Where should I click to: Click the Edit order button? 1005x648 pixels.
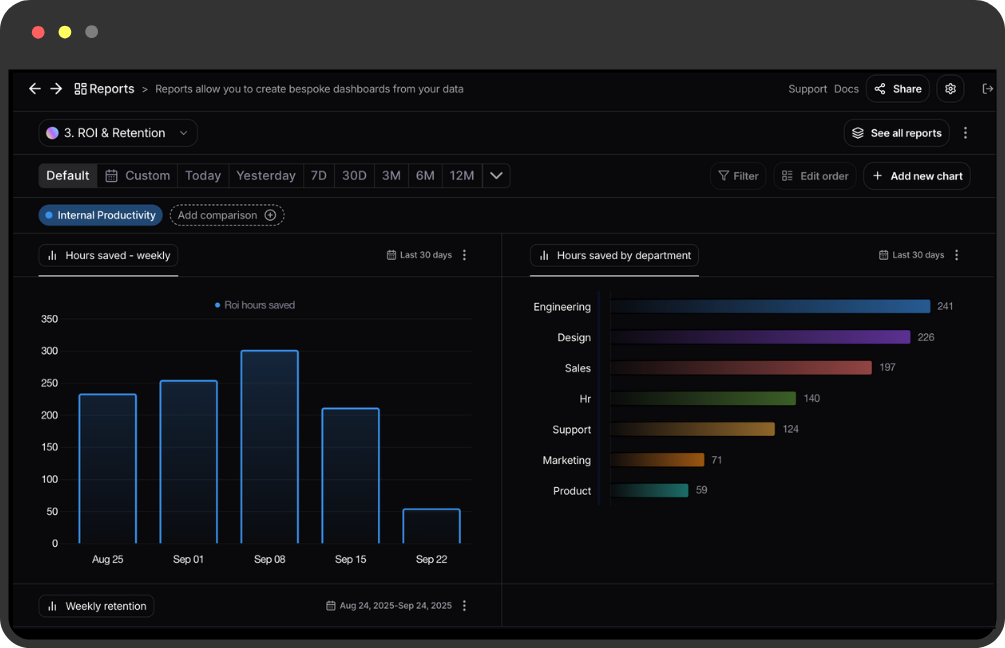coord(815,176)
